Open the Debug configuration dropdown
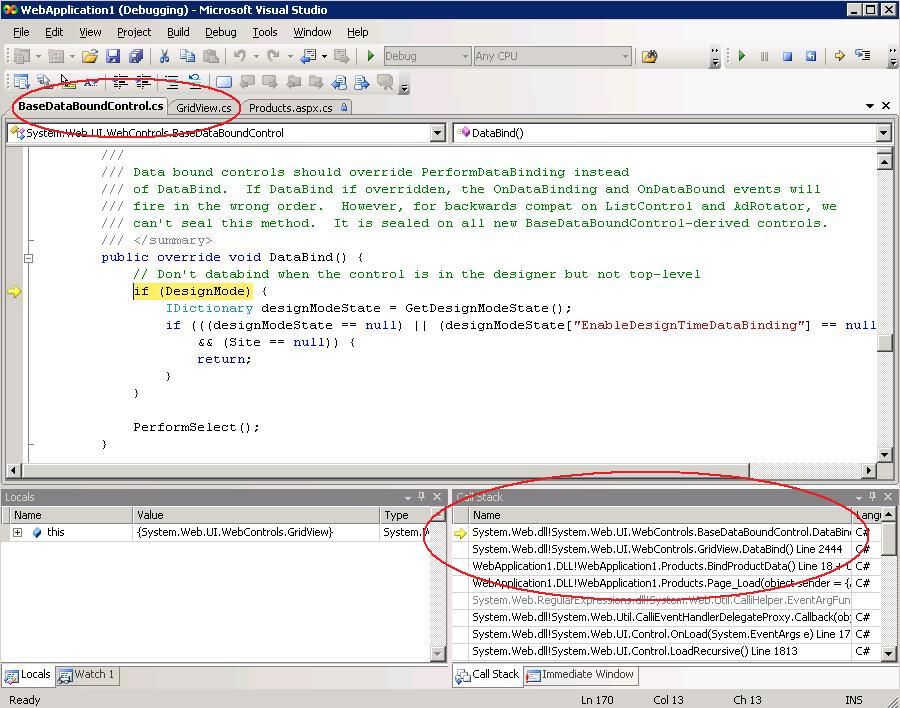900x708 pixels. click(x=428, y=56)
